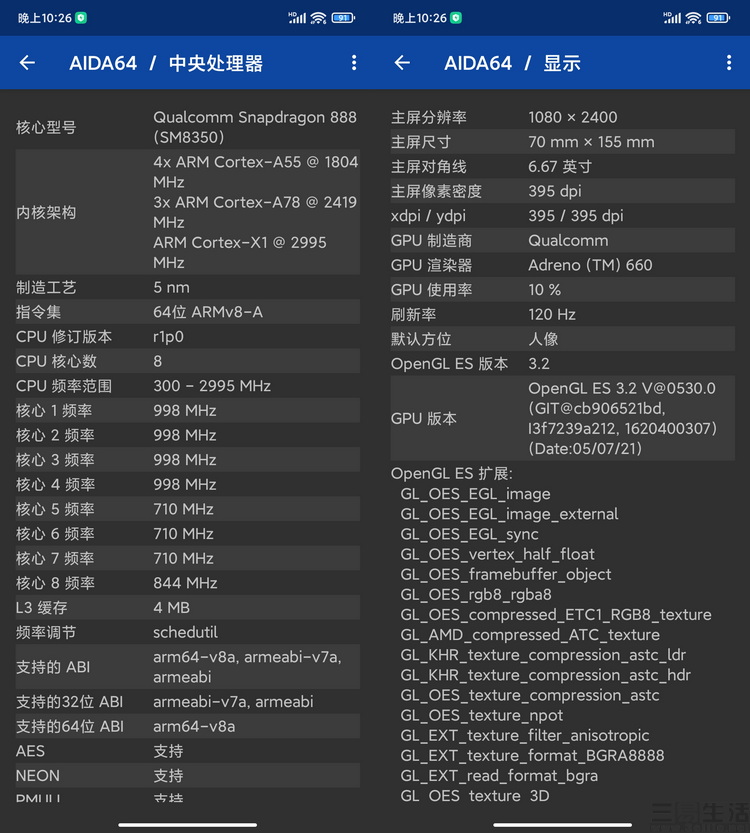
Task: Tap the GL_OES_EGL_sync extension entry
Action: tap(470, 534)
